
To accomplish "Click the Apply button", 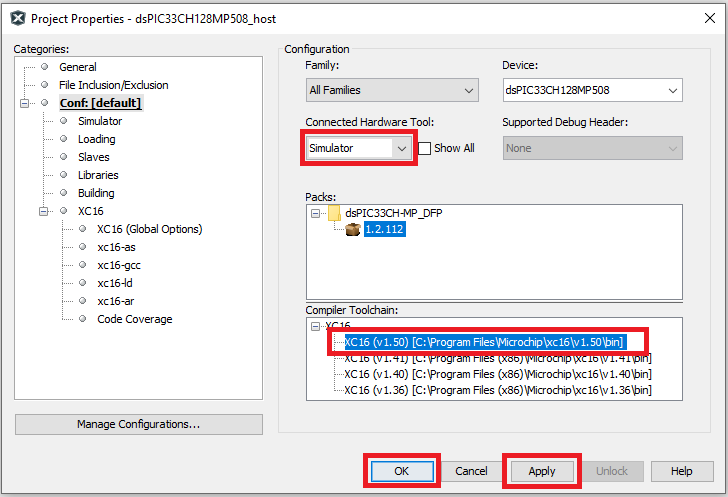I will pyautogui.click(x=542, y=471).
